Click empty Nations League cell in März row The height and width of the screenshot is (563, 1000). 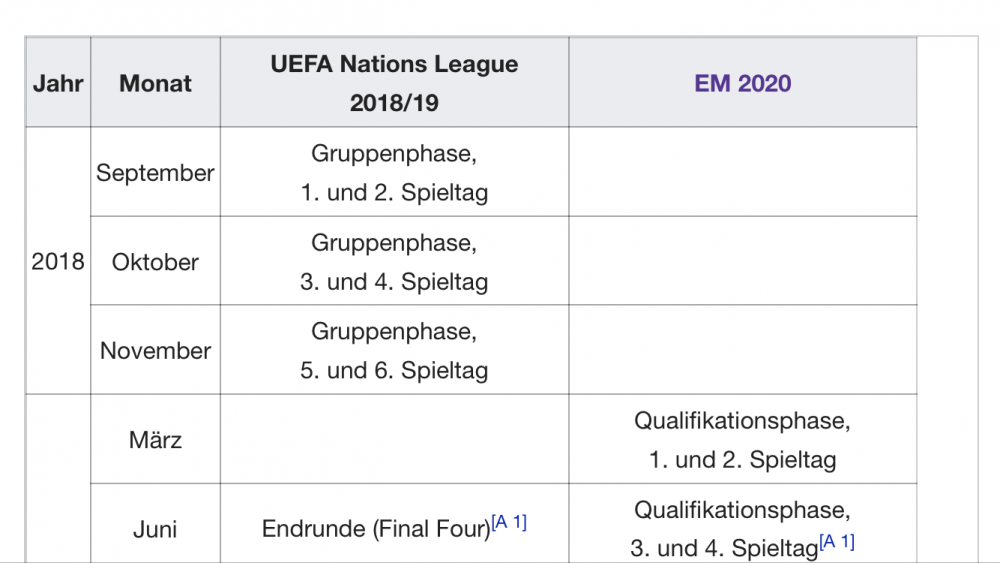pyautogui.click(x=394, y=439)
